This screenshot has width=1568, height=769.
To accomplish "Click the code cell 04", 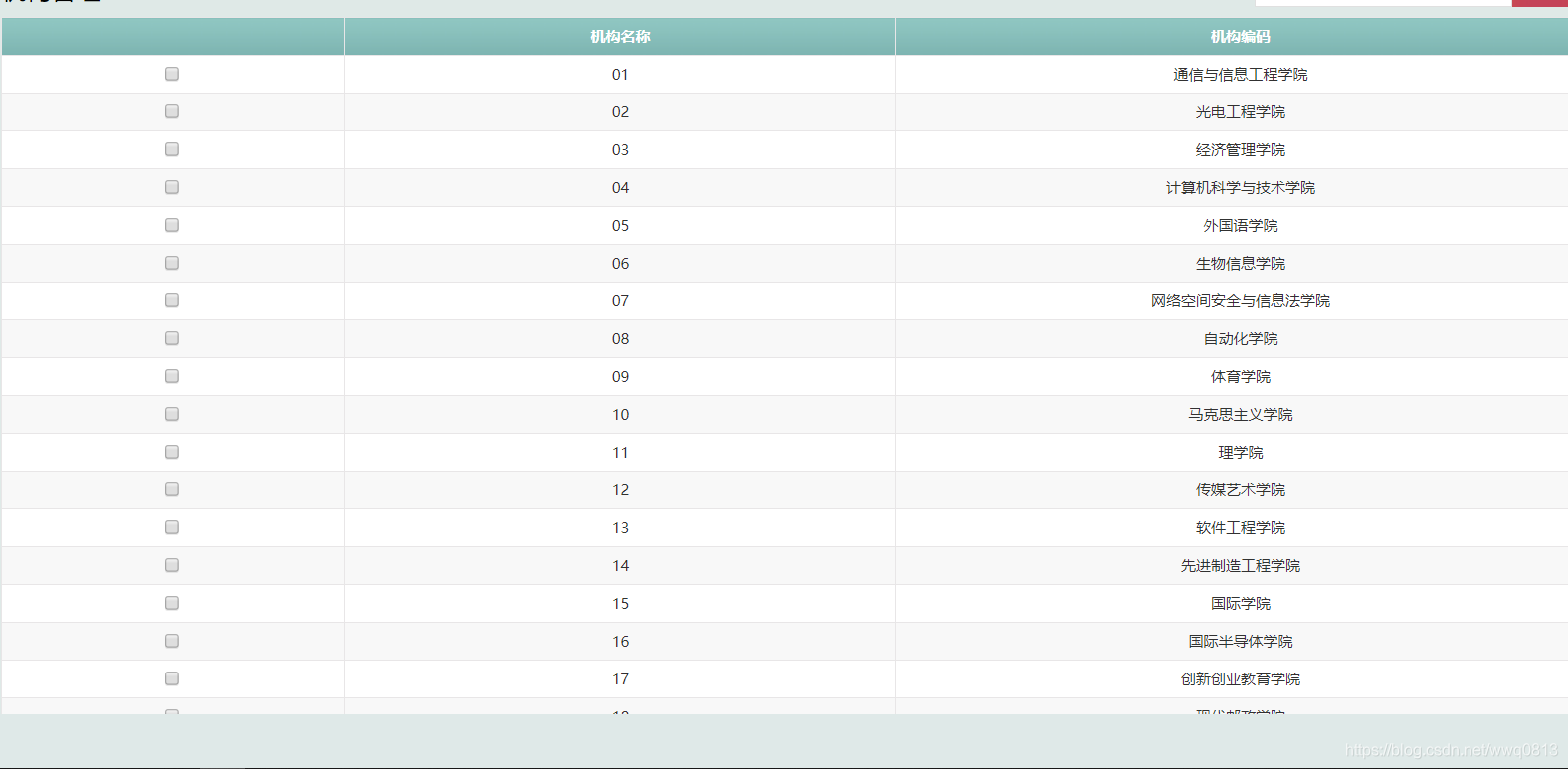I will [x=620, y=188].
